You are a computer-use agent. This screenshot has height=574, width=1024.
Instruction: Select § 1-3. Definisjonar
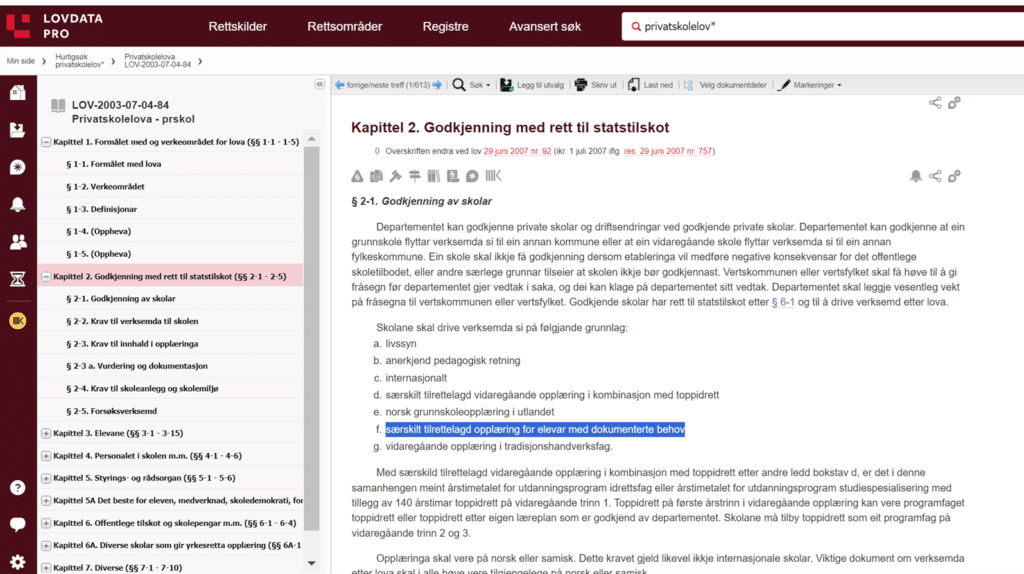101,209
